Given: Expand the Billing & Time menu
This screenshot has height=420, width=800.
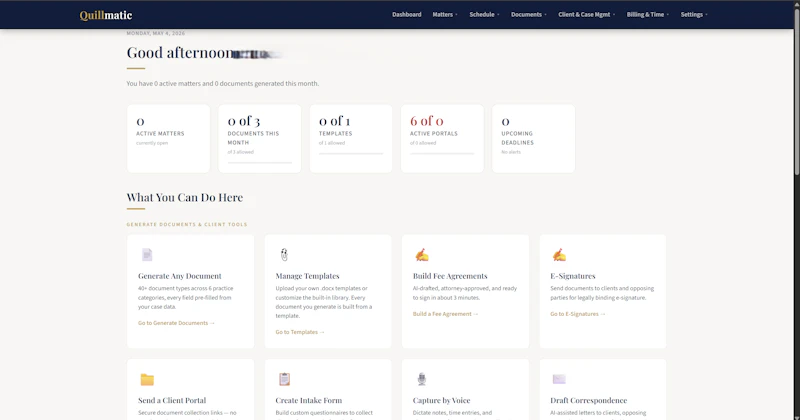Looking at the screenshot, I should coord(648,14).
